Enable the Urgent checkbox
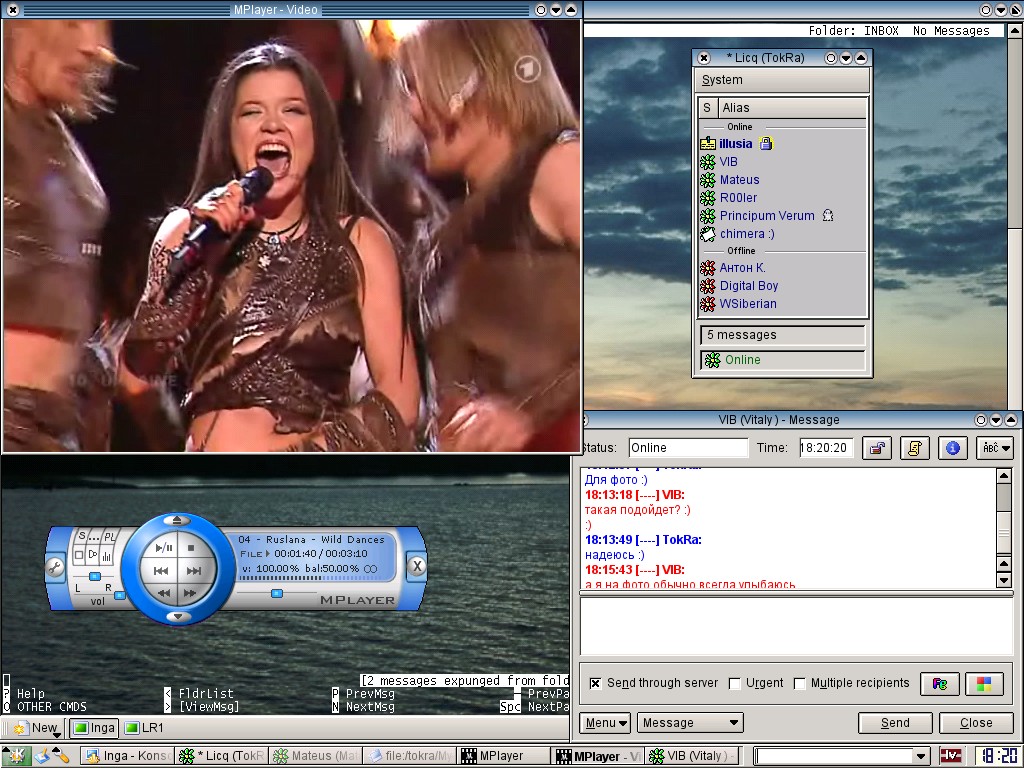The height and width of the screenshot is (768, 1024). pyautogui.click(x=734, y=683)
